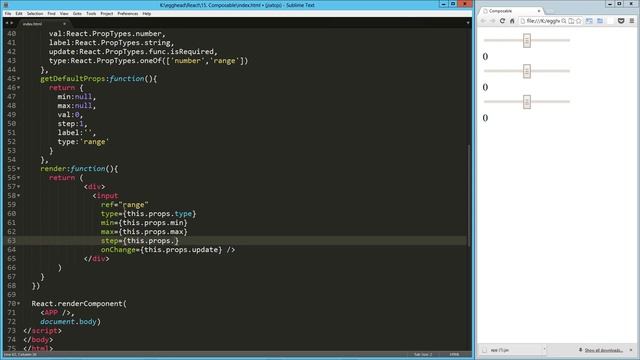The image size is (640, 360).
Task: Open a new Chrome tab
Action: point(550,11)
